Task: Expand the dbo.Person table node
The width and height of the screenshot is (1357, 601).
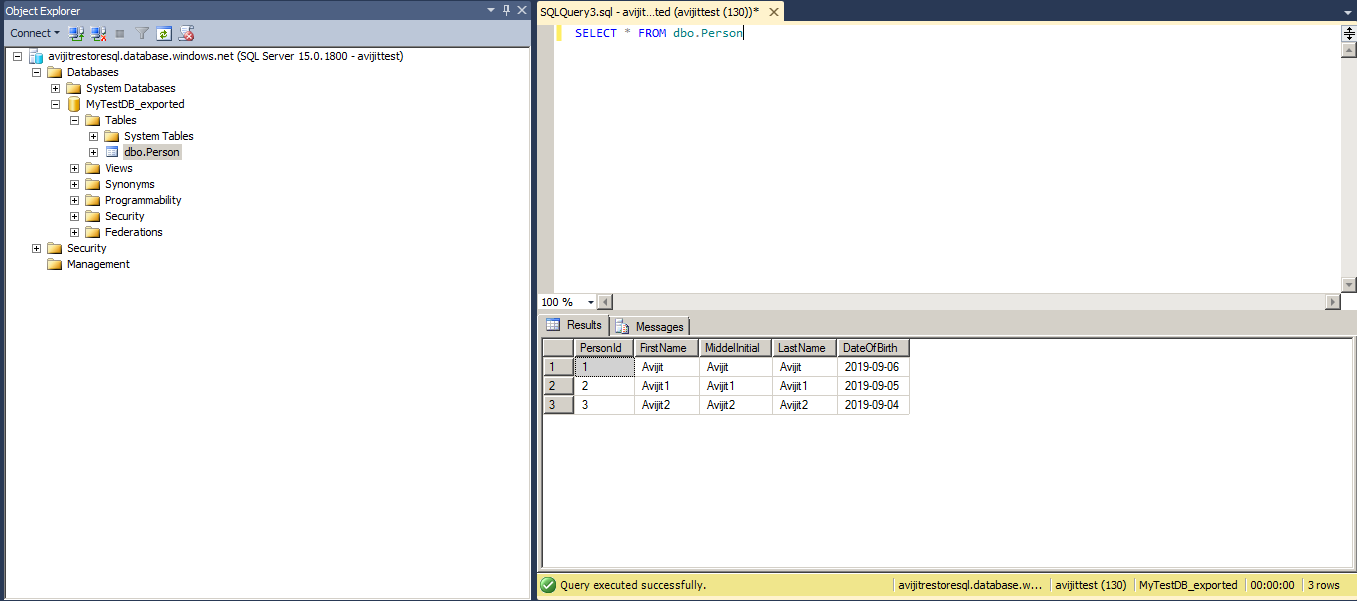Action: pyautogui.click(x=94, y=152)
